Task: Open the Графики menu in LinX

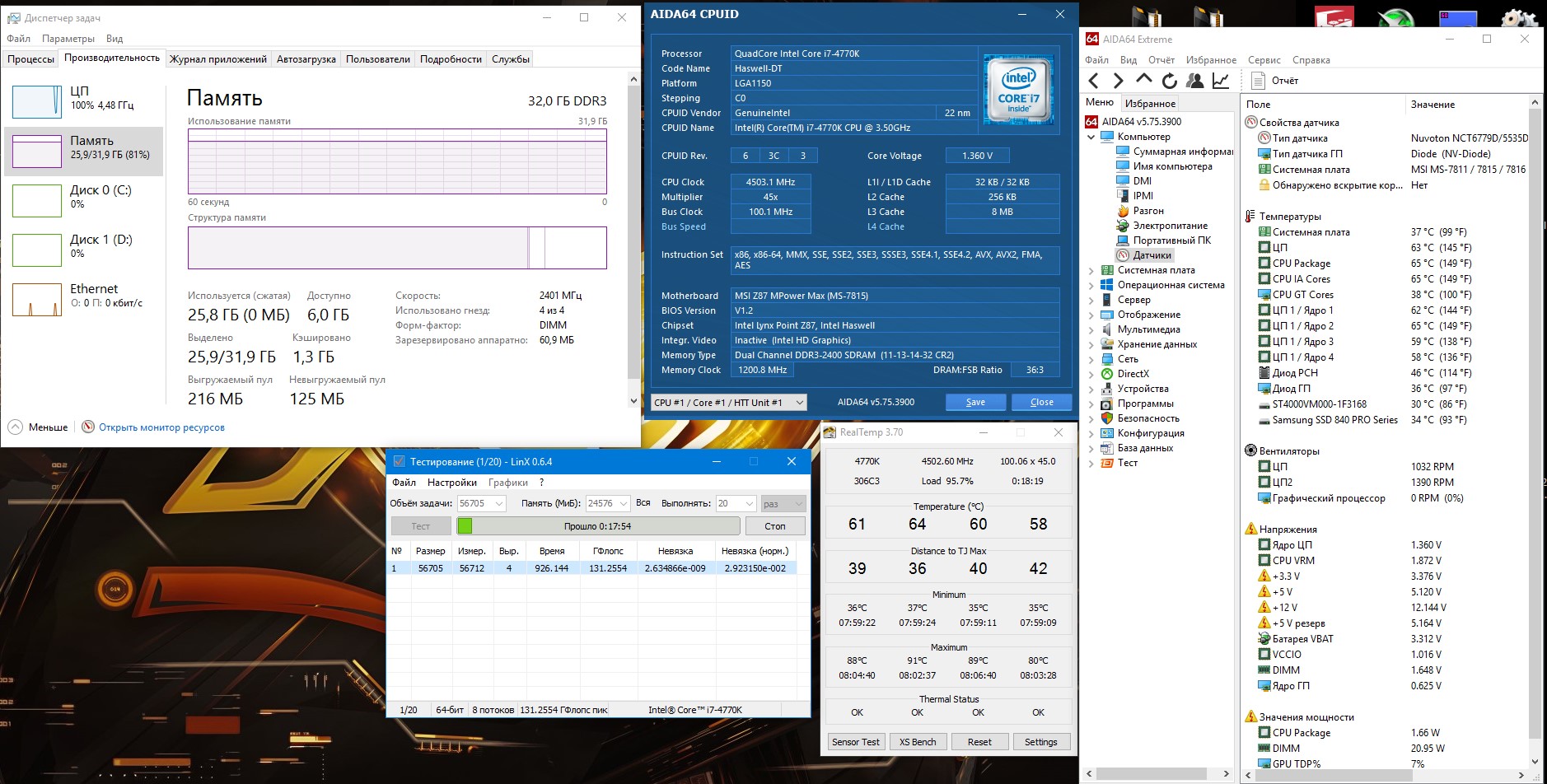Action: [508, 483]
